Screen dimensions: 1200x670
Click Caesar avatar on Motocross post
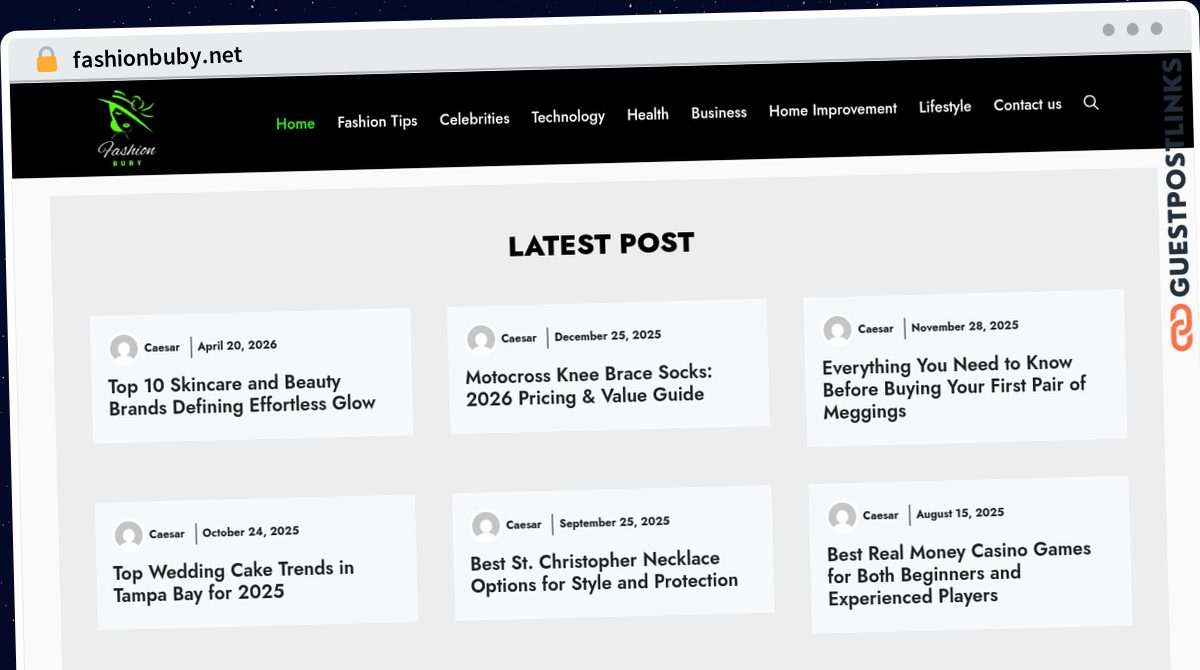481,339
